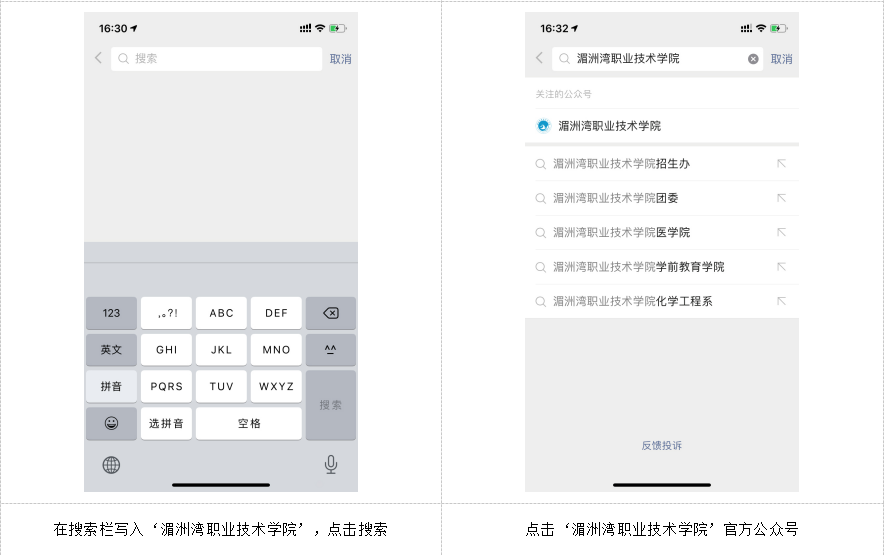The height and width of the screenshot is (555, 886).
Task: Click the empty 搜索 input field
Action: (x=216, y=59)
